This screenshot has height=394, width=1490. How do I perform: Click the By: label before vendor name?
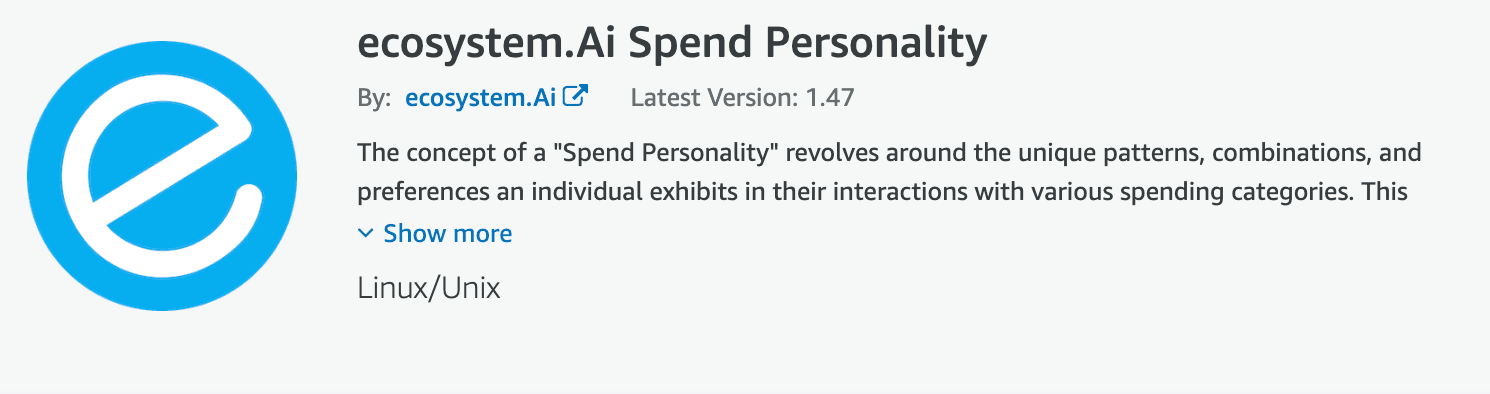click(x=374, y=98)
